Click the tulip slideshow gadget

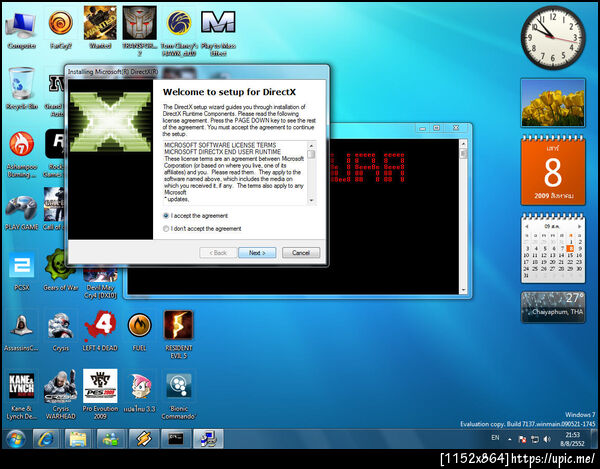coord(553,103)
